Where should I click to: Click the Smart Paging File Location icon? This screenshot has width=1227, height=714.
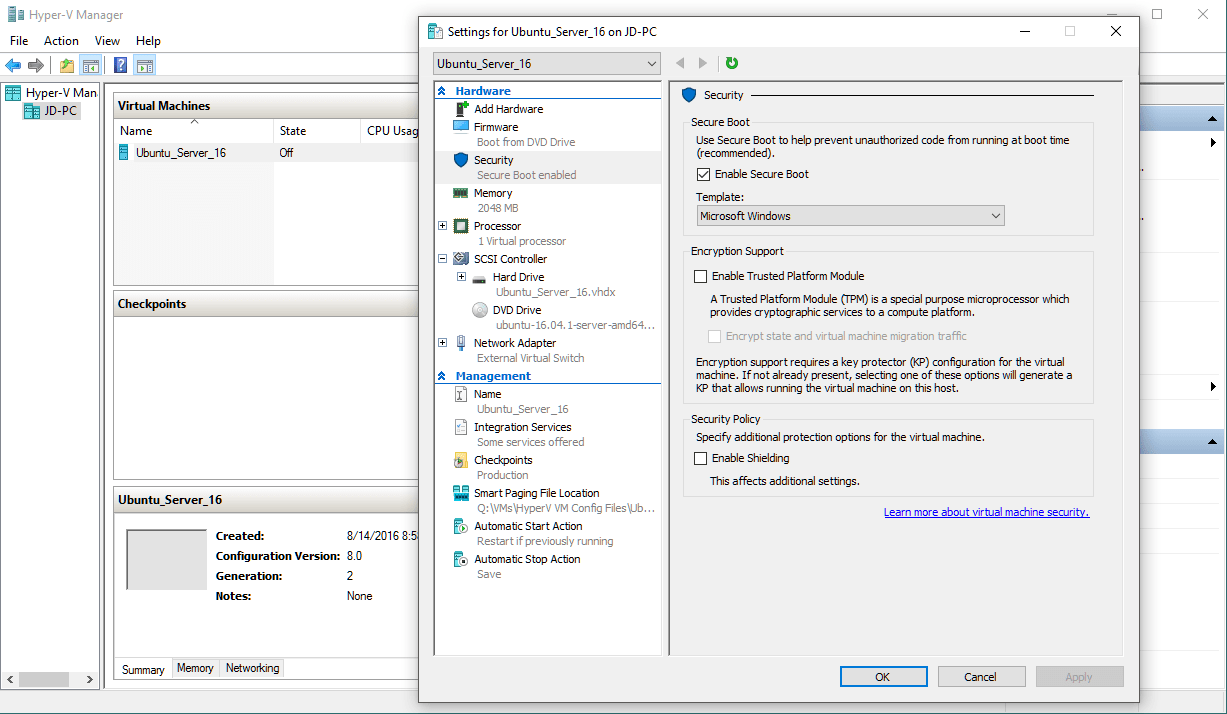point(461,493)
